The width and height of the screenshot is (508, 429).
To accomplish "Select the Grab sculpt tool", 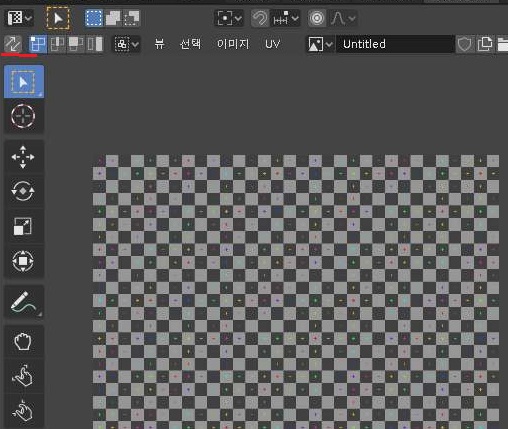I will pos(24,342).
